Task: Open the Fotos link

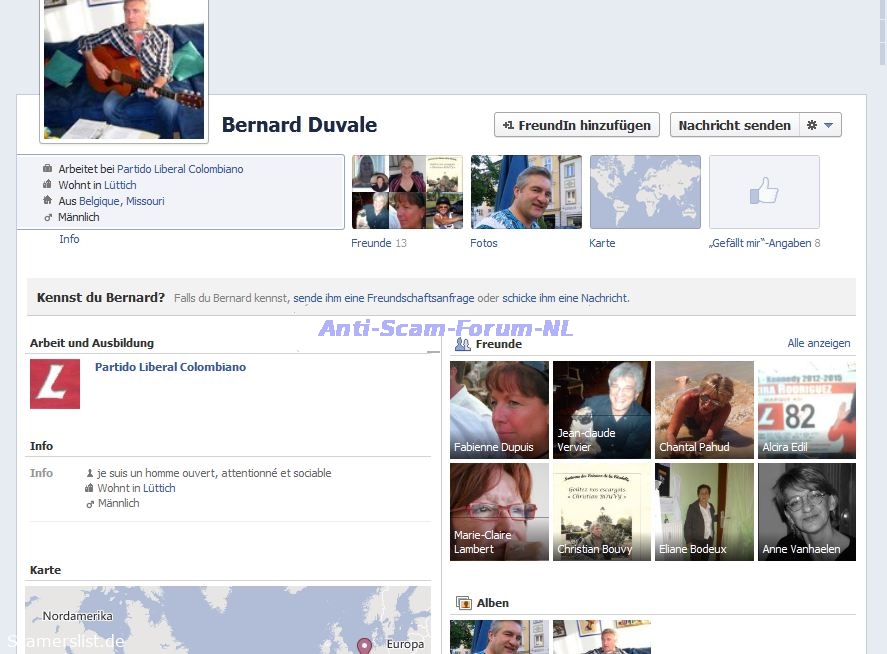Action: pos(484,243)
